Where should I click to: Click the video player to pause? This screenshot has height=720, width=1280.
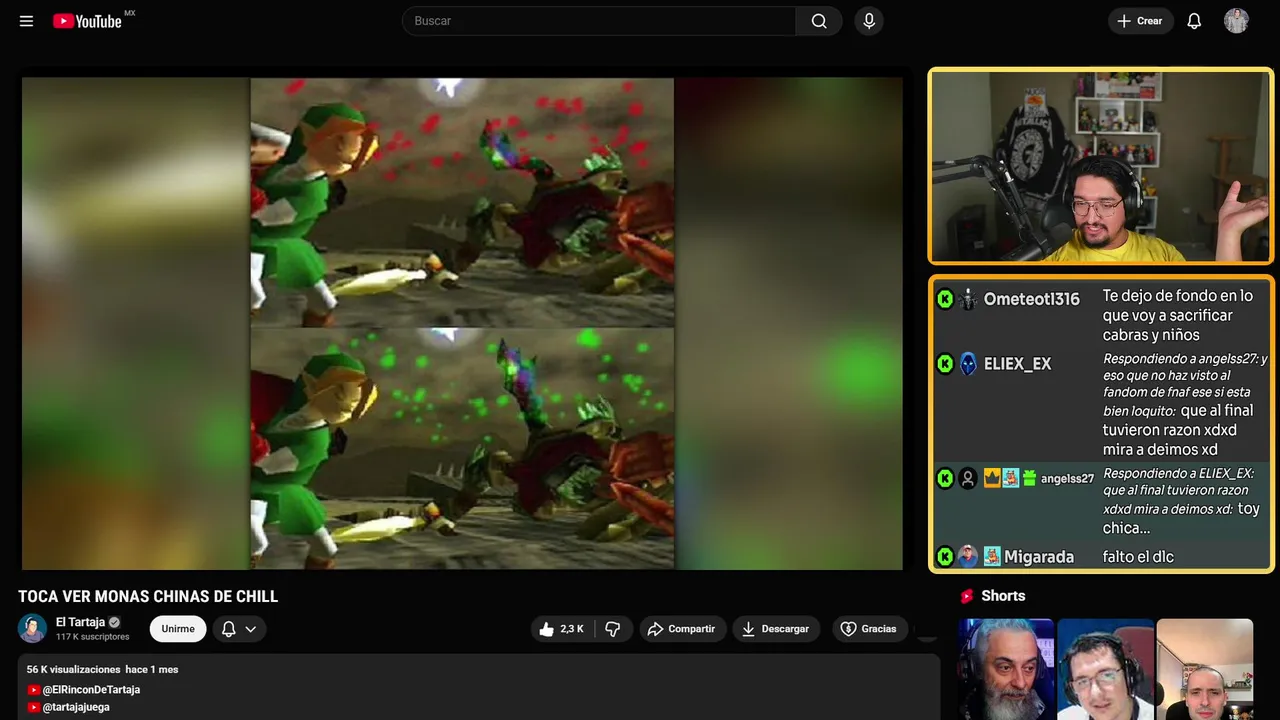coord(462,323)
